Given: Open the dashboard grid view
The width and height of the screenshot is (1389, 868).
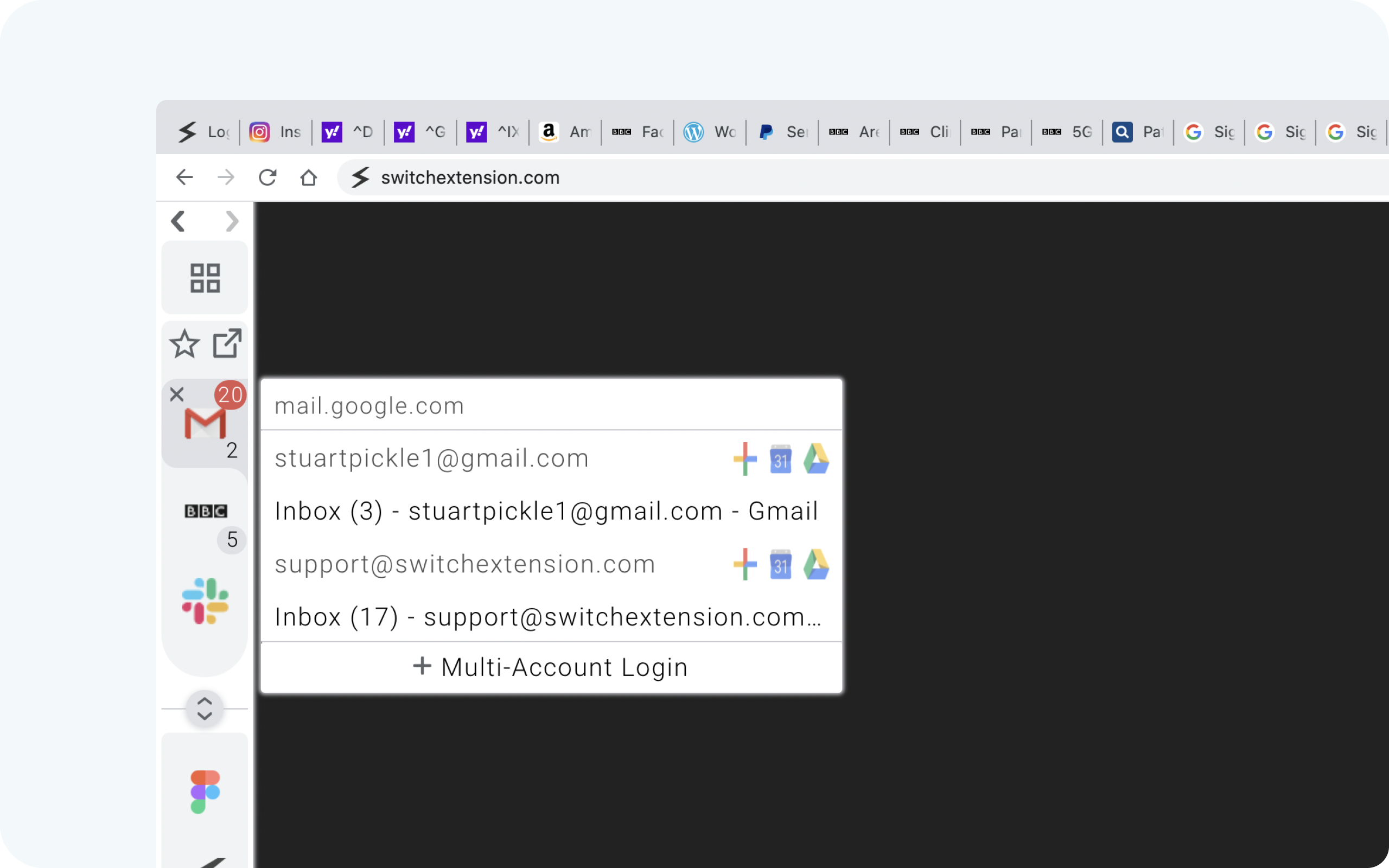Looking at the screenshot, I should click(x=205, y=278).
